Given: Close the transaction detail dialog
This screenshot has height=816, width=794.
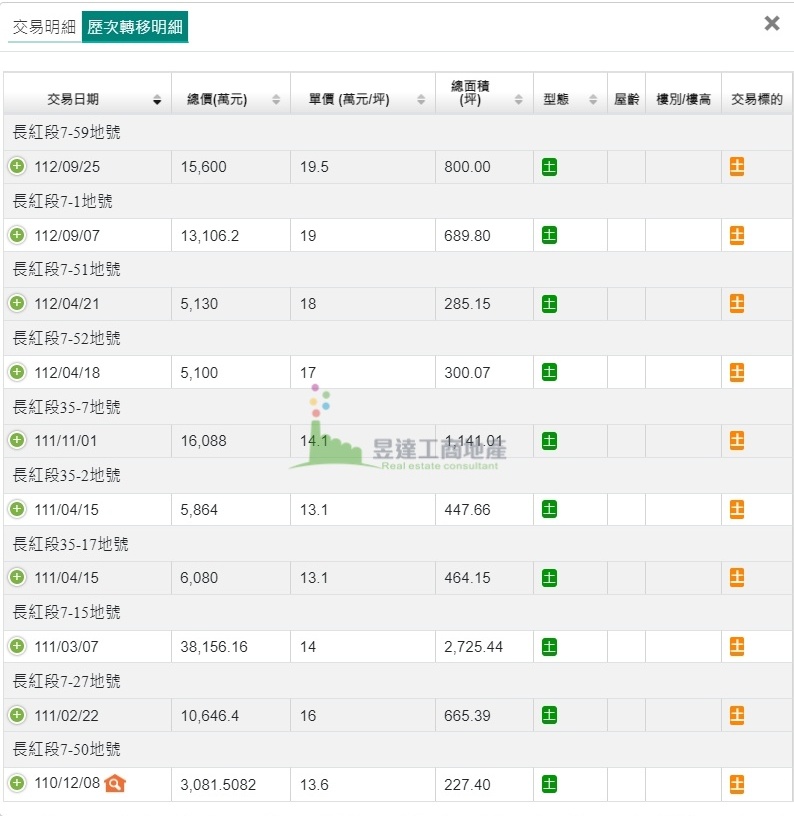Looking at the screenshot, I should (772, 23).
